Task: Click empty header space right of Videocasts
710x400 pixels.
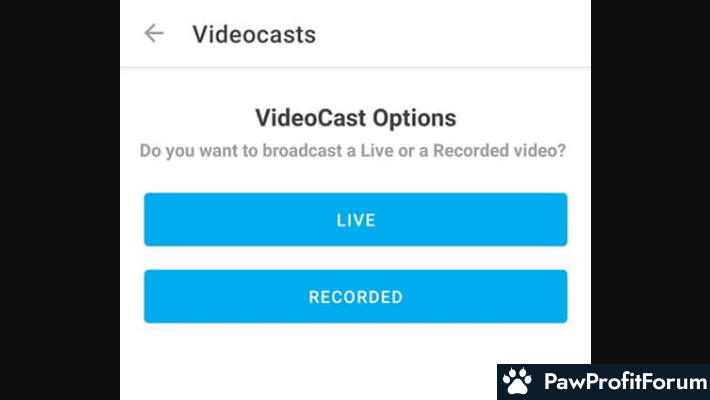Action: point(453,34)
